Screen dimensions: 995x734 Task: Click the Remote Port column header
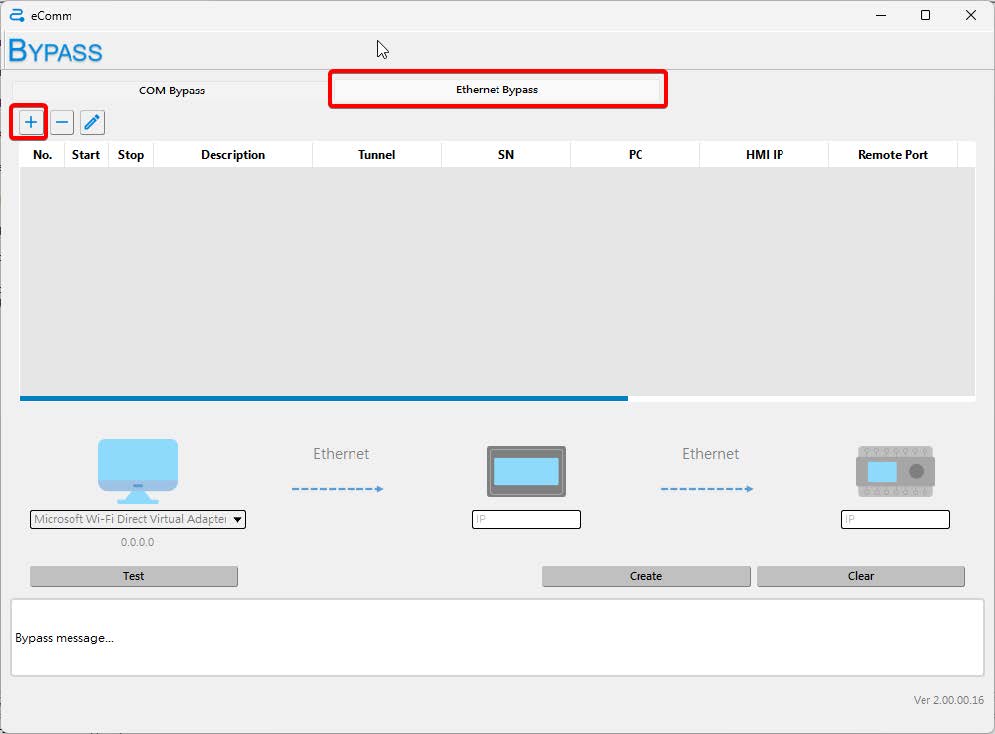click(893, 155)
